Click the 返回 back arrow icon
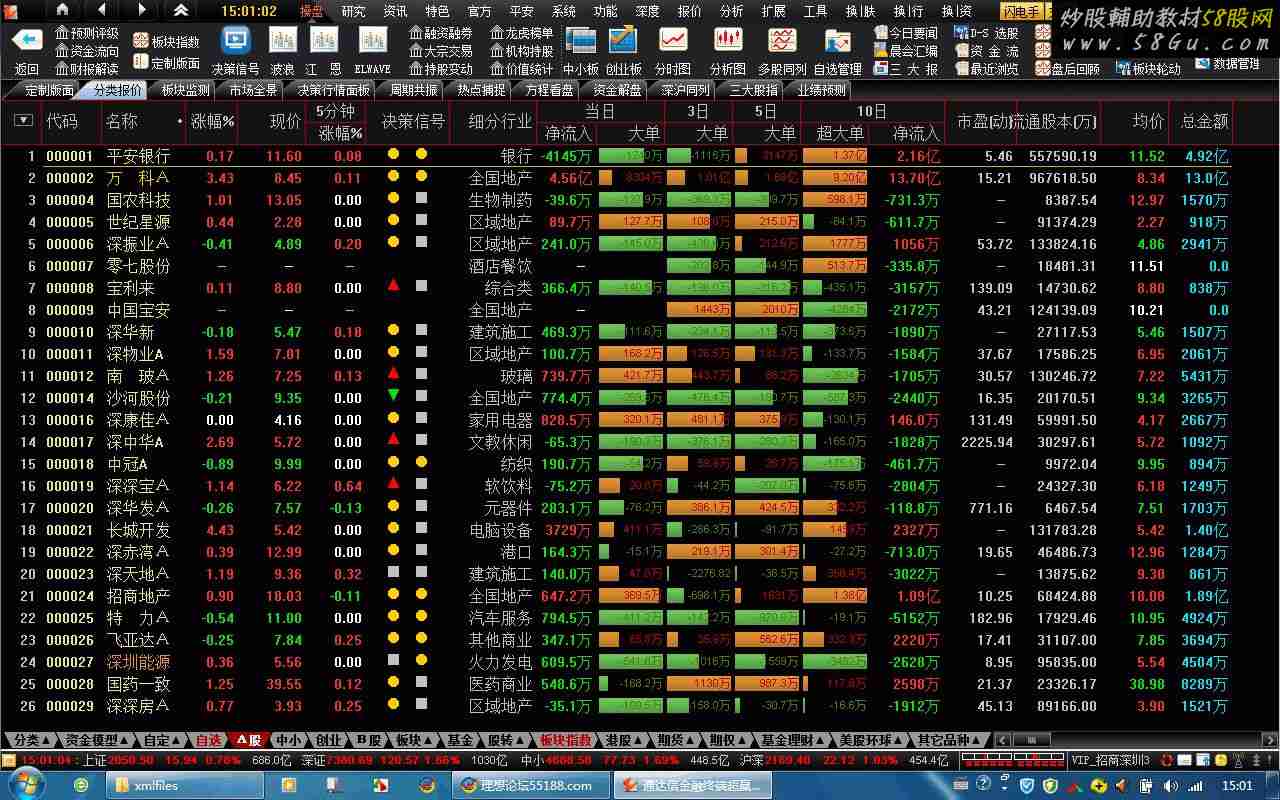The width and height of the screenshot is (1280, 800). coord(27,41)
